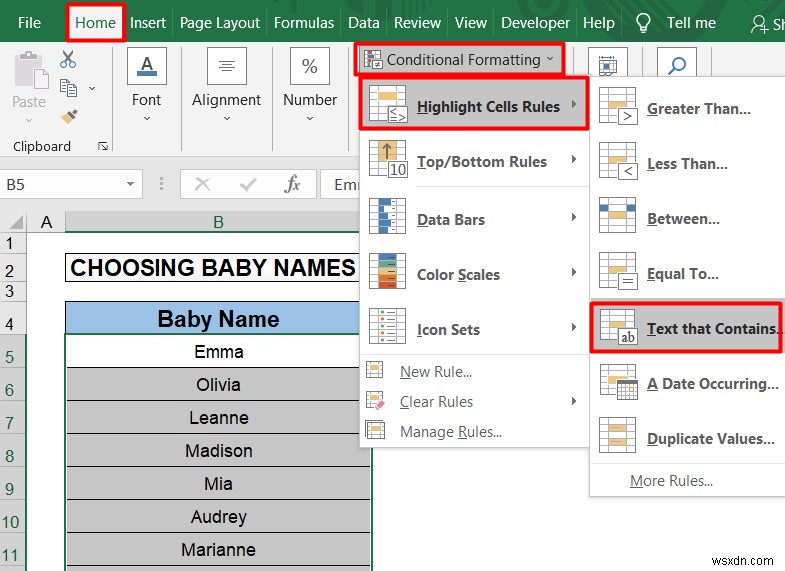Select the Format Painter brush icon
Image resolution: width=785 pixels, height=571 pixels.
69,117
